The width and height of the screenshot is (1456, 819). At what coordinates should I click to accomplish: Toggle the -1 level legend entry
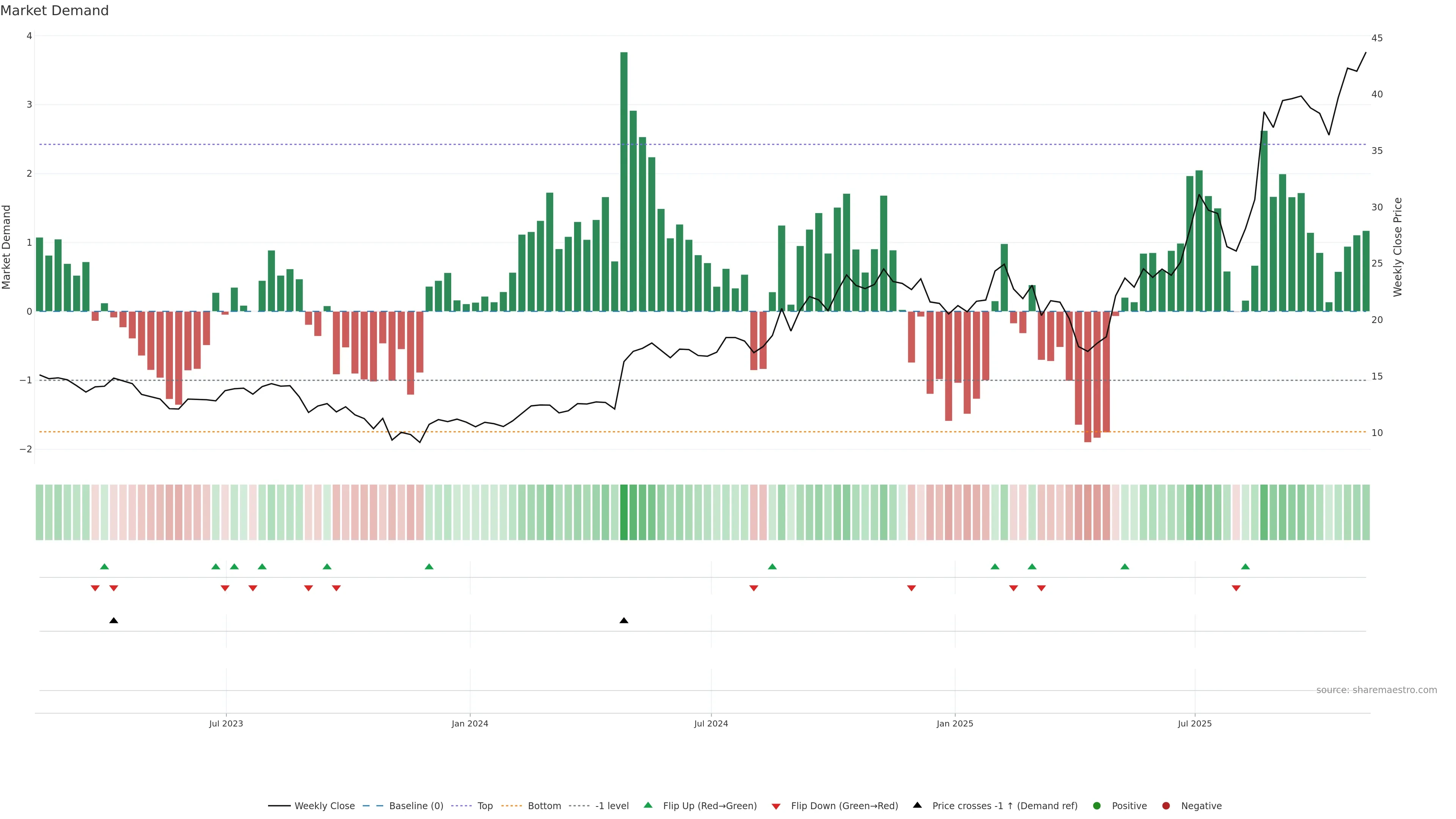(x=612, y=806)
